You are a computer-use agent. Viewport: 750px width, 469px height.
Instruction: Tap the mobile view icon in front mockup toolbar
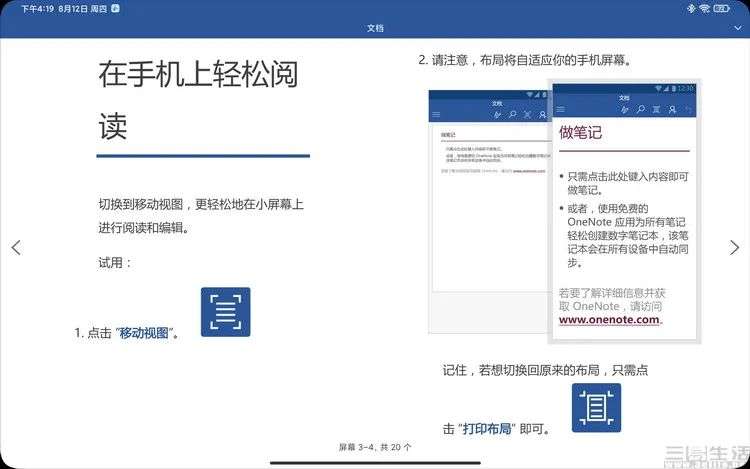pos(656,109)
